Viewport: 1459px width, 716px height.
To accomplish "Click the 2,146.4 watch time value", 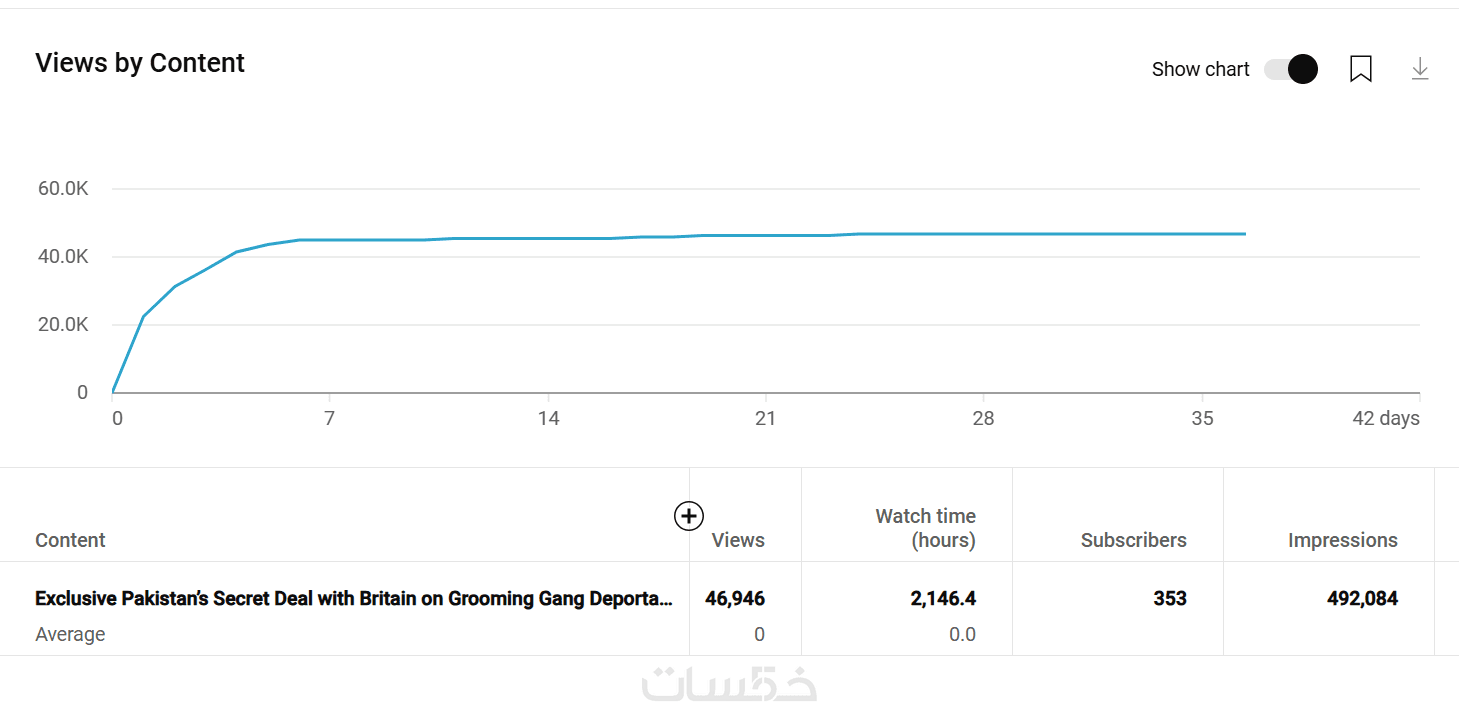I will click(x=943, y=599).
